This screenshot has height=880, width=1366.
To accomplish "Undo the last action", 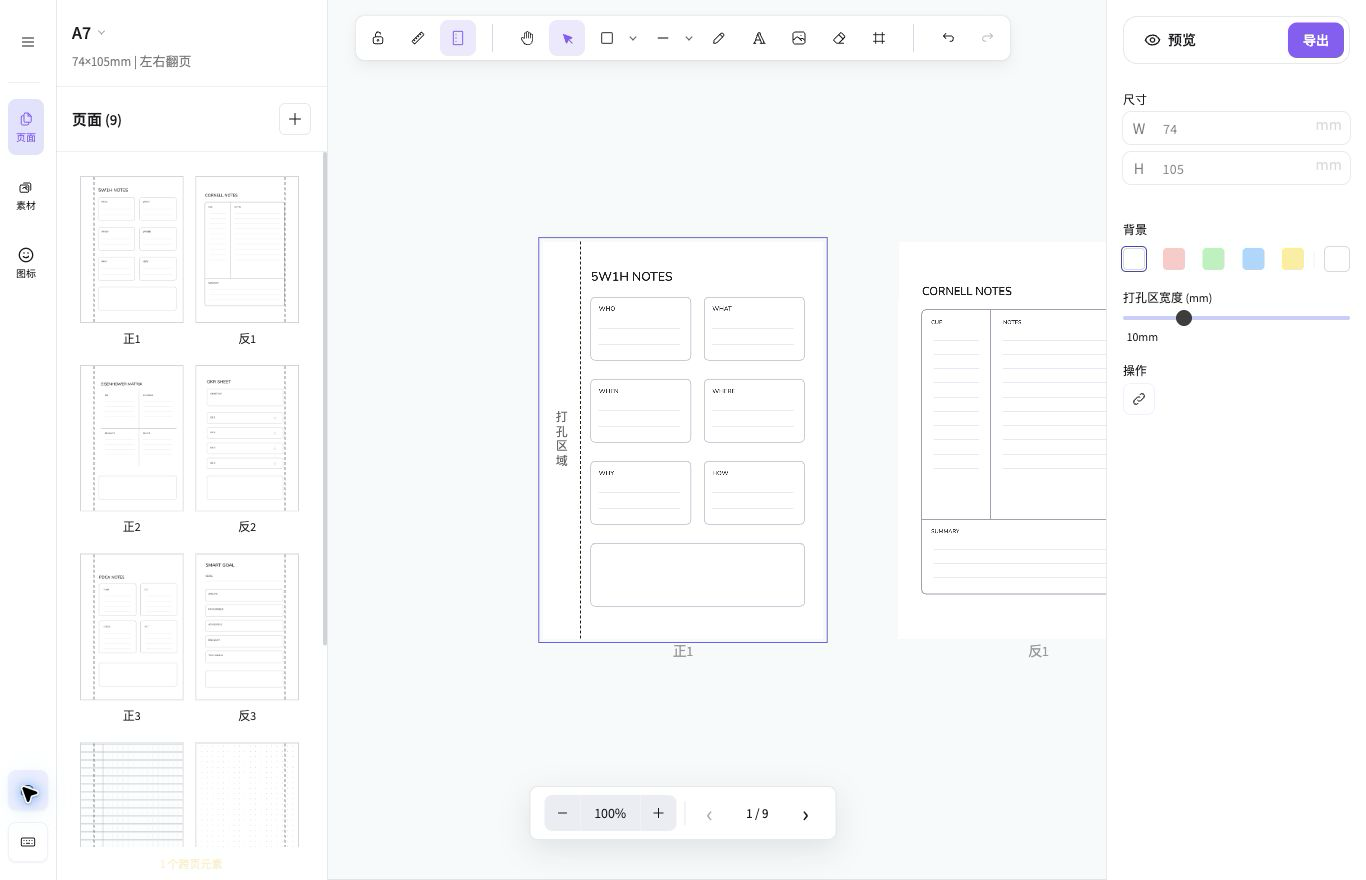I will tap(948, 38).
